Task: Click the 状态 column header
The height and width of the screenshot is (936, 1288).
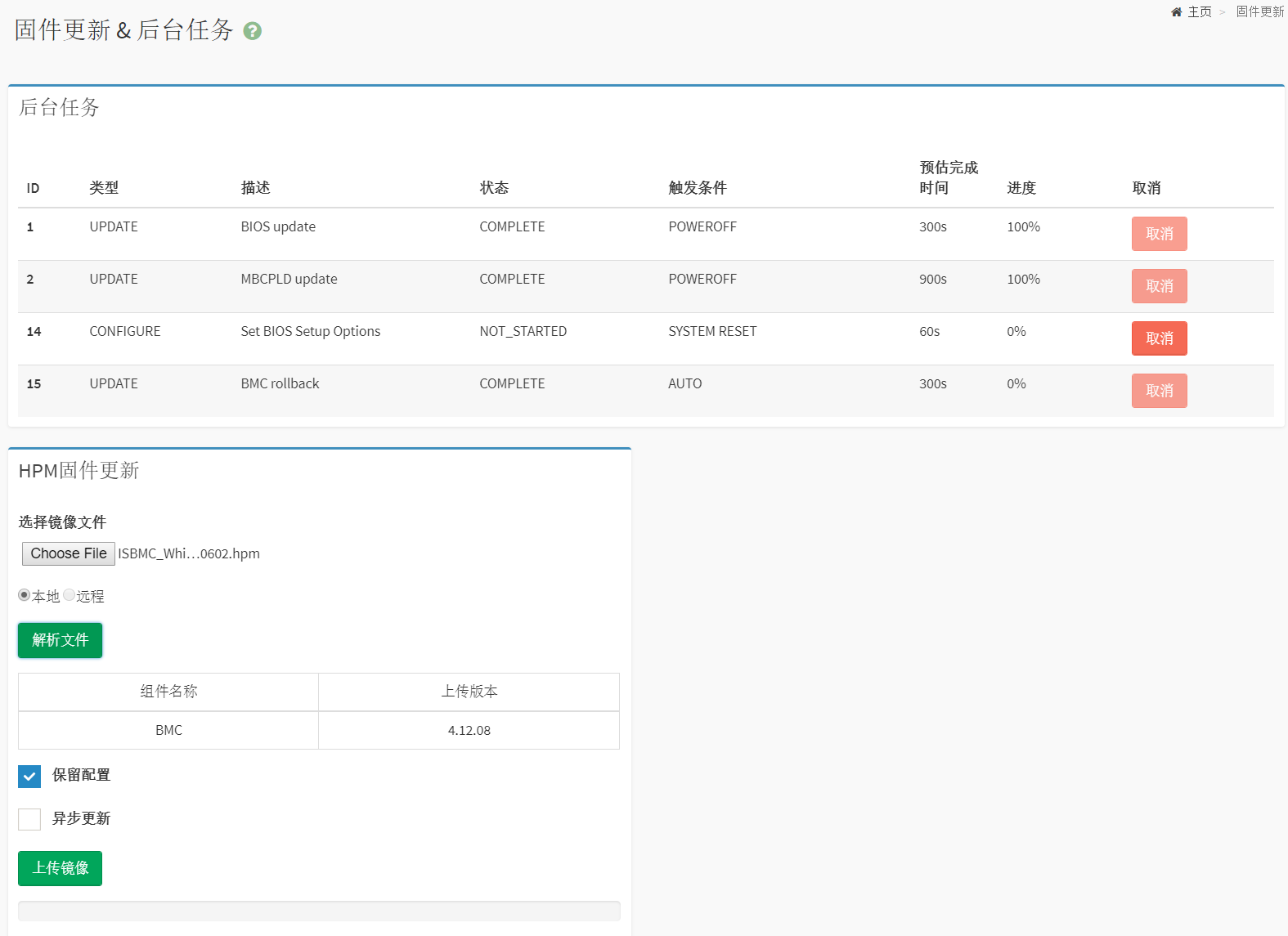Action: 494,188
